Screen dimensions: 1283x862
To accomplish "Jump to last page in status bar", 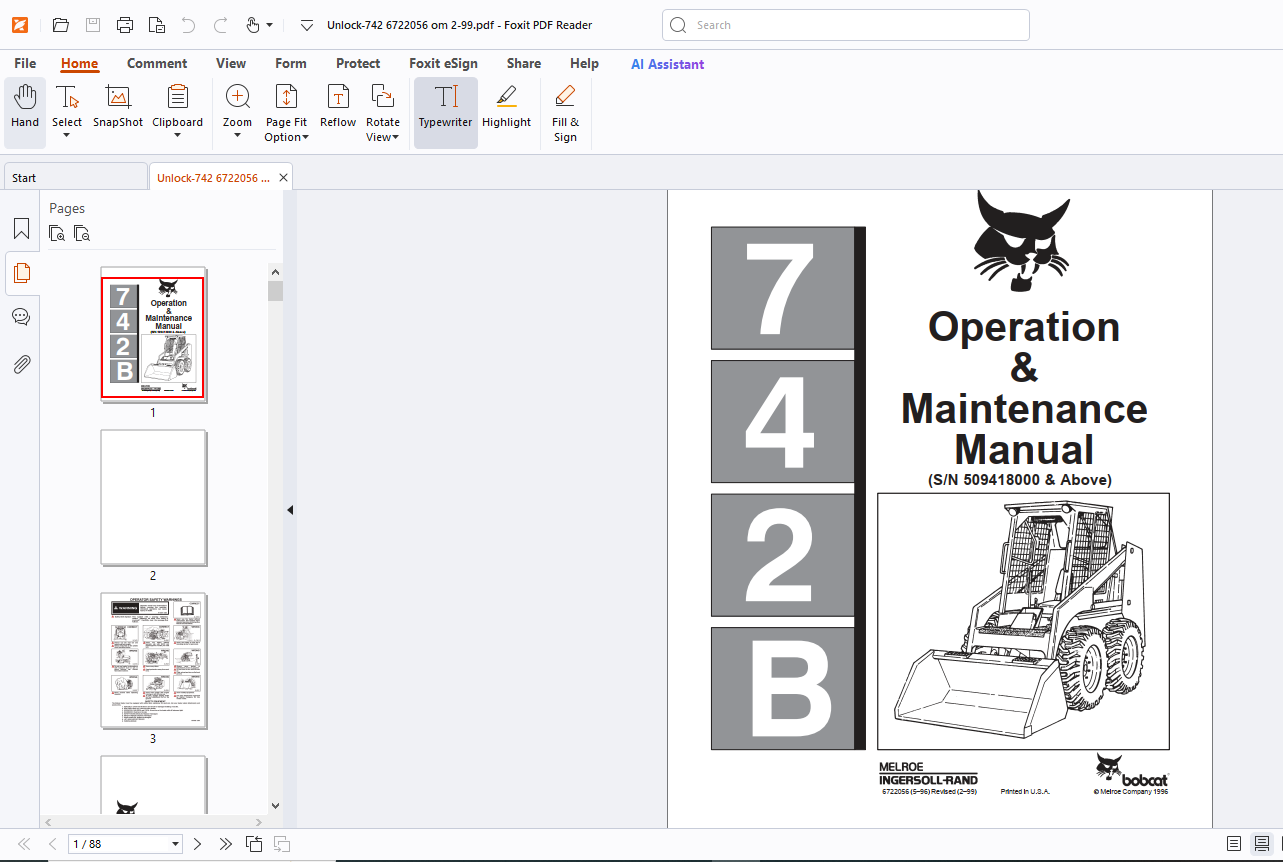I will (225, 844).
